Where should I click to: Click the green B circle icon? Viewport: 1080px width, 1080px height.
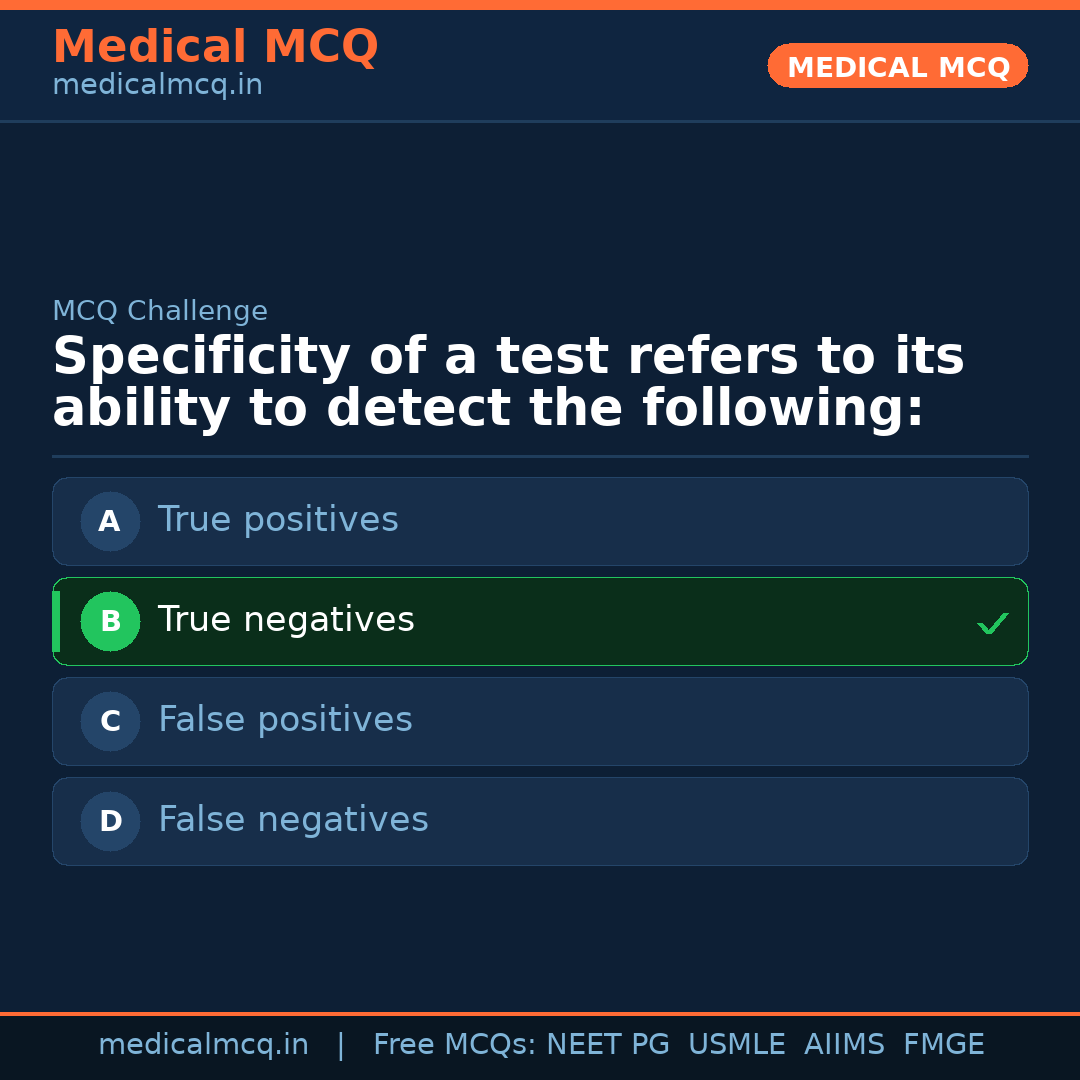[x=110, y=621]
